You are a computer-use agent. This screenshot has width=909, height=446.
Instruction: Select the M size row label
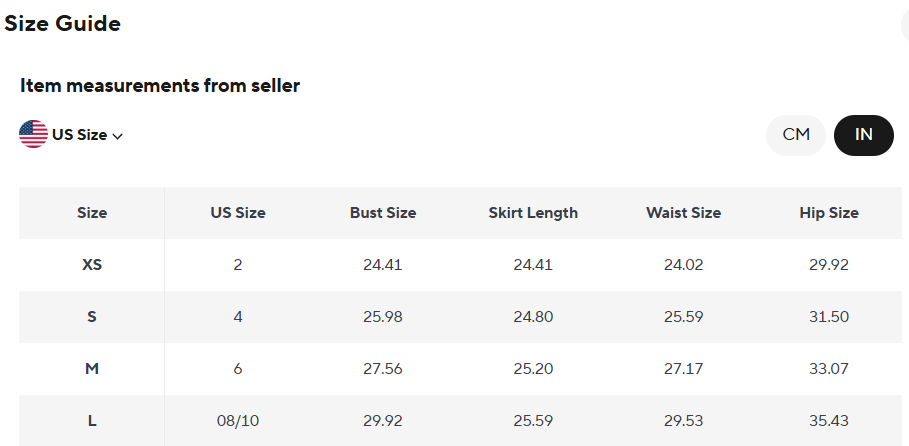92,369
